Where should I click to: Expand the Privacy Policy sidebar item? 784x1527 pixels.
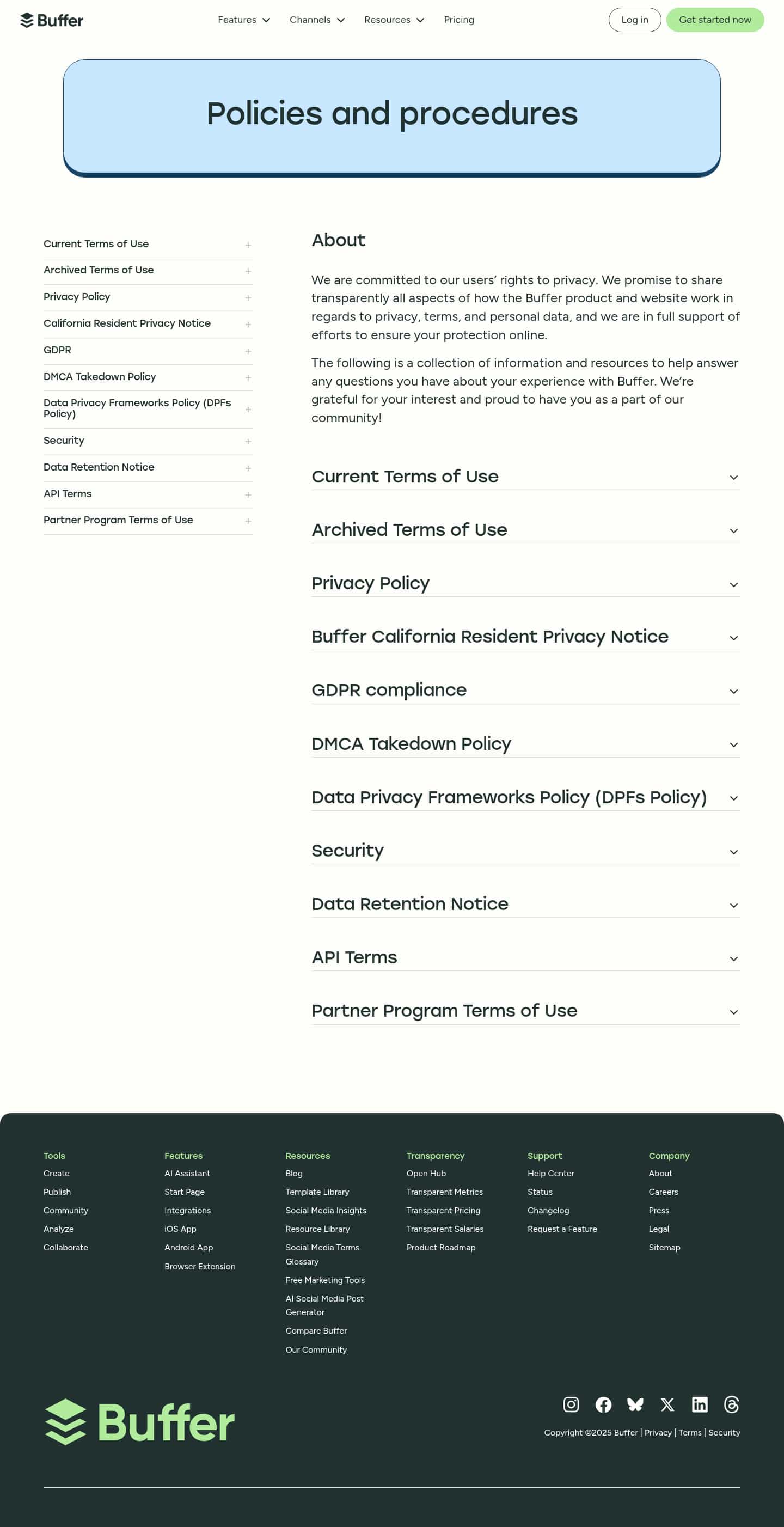248,297
